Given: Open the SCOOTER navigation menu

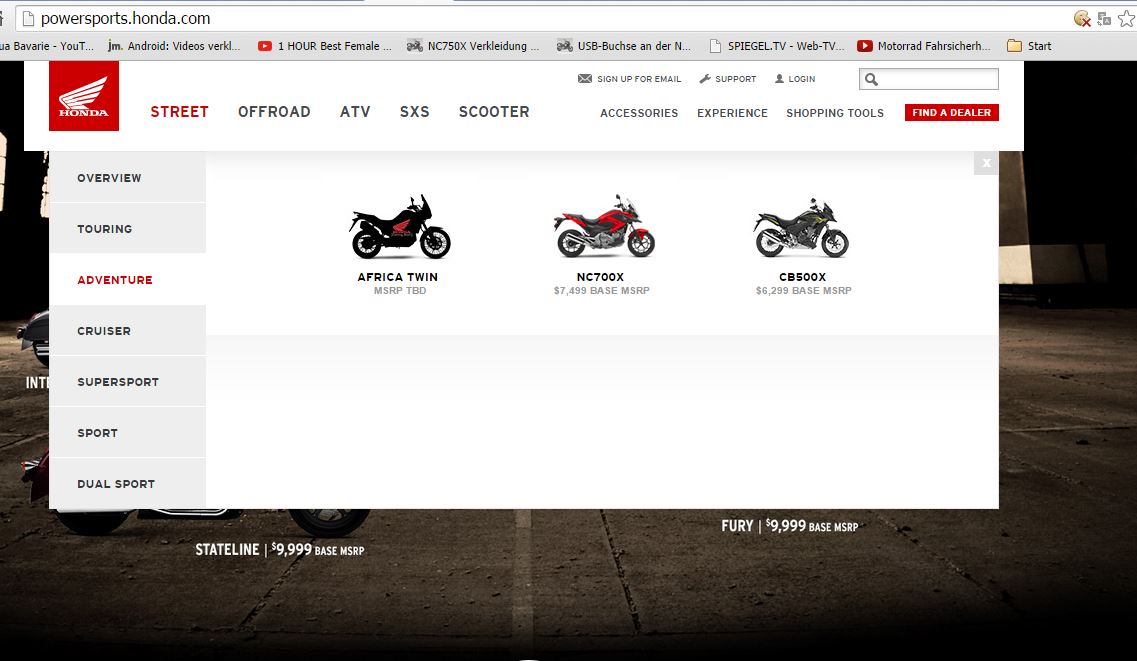Looking at the screenshot, I should pos(494,112).
